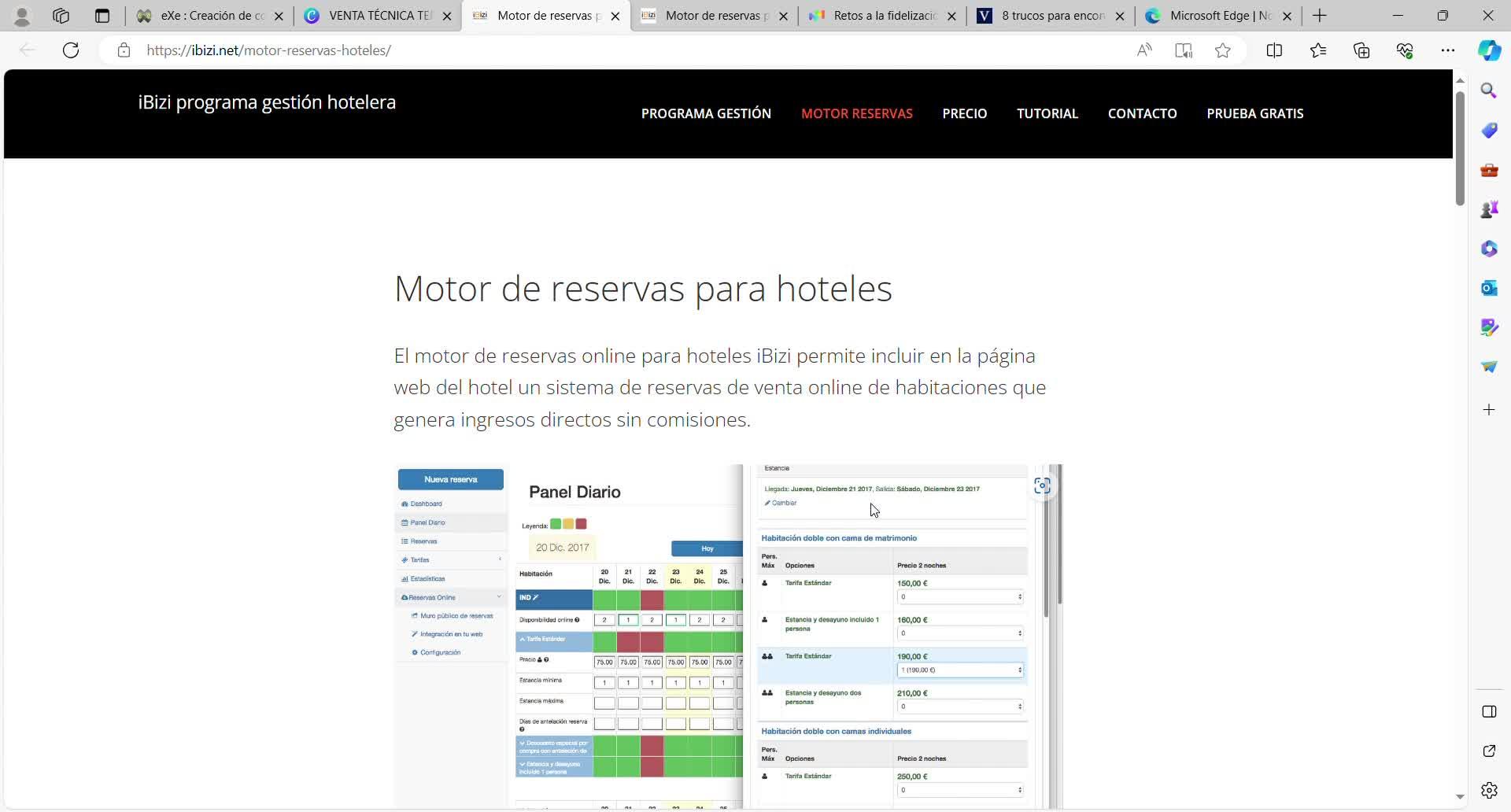
Task: Open link in new window sidebar icon
Action: [x=1489, y=751]
